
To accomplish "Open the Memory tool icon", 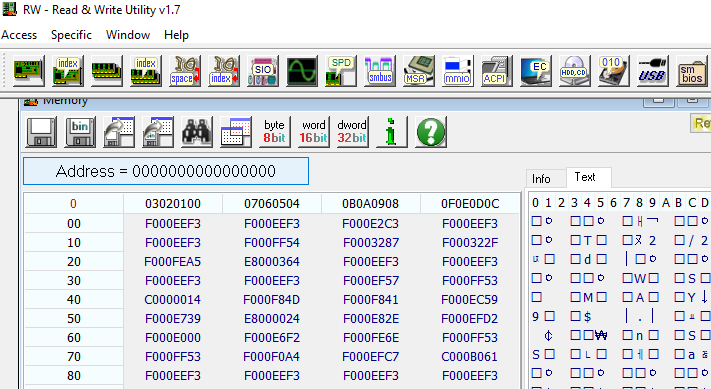I will 107,71.
